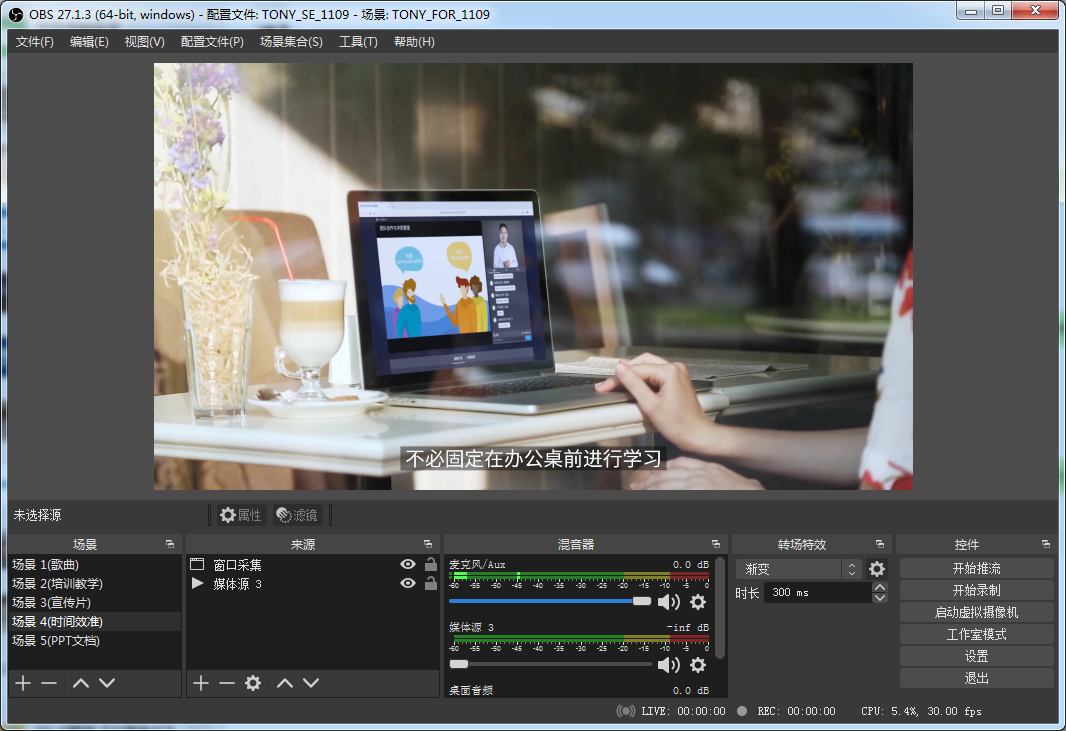This screenshot has width=1066, height=731.
Task: Mute the 媒体源 3 audio channel
Action: (669, 664)
